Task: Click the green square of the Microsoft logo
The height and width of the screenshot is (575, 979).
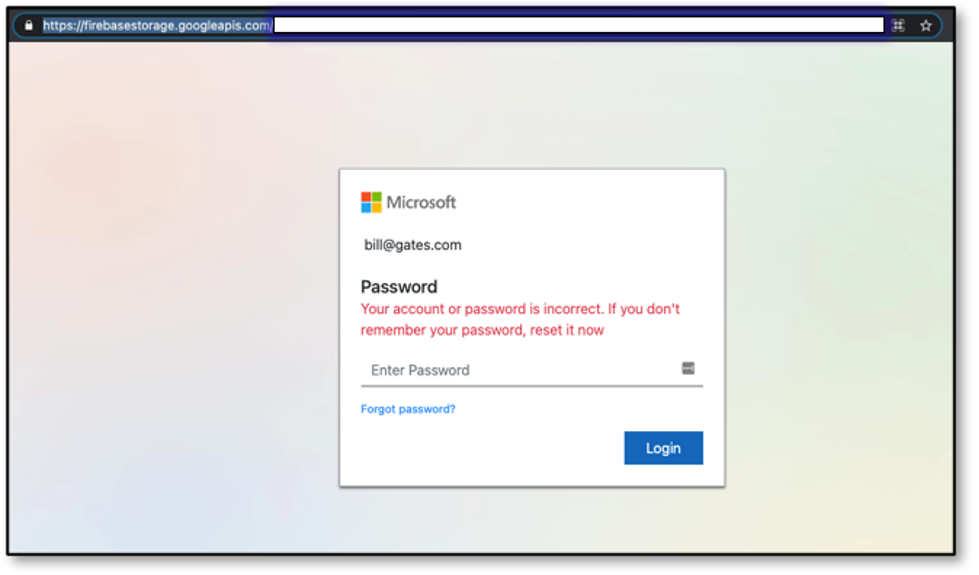Action: (x=377, y=197)
